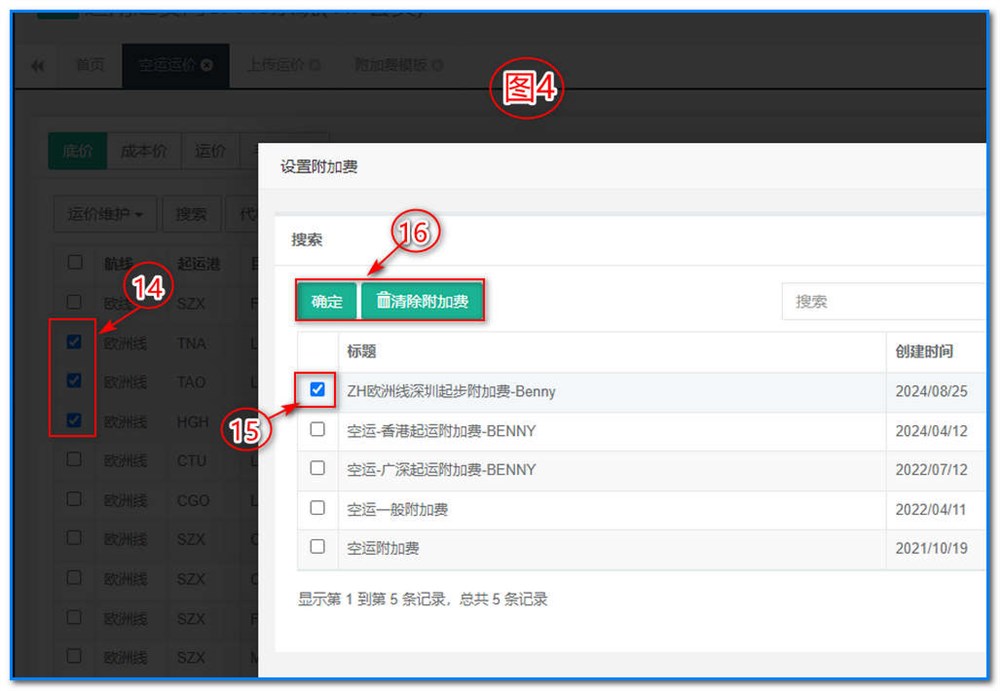The width and height of the screenshot is (1000, 691).
Task: Switch to the 底价 tab
Action: (x=78, y=150)
